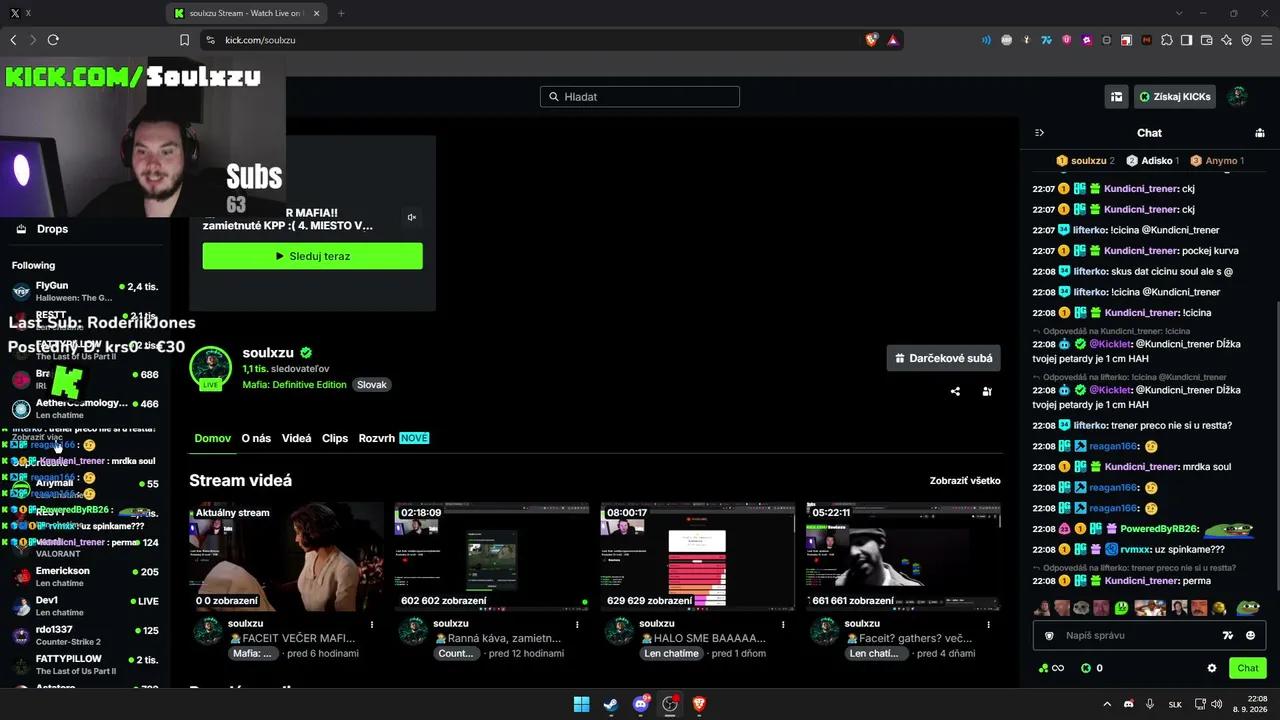Share the soulxzu channel
1280x720 pixels.
(955, 391)
